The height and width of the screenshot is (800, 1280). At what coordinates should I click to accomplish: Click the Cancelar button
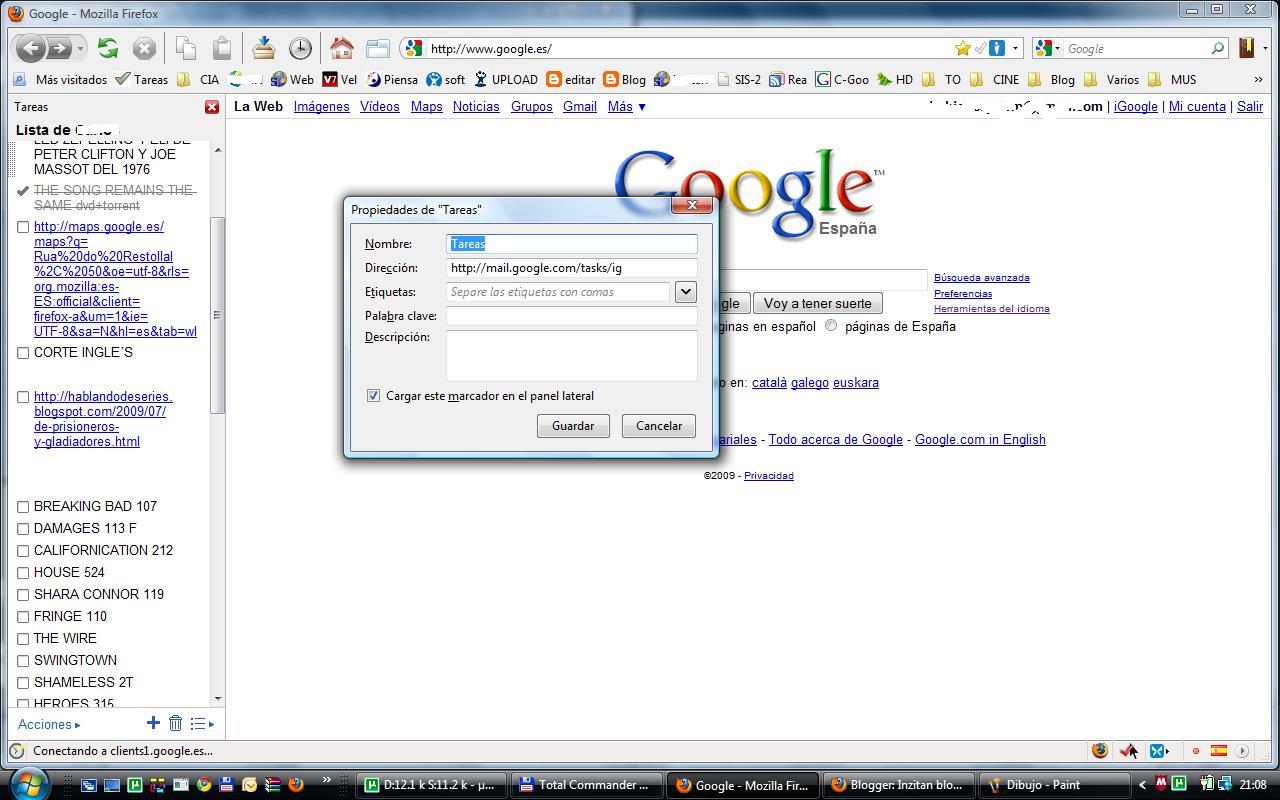(659, 426)
